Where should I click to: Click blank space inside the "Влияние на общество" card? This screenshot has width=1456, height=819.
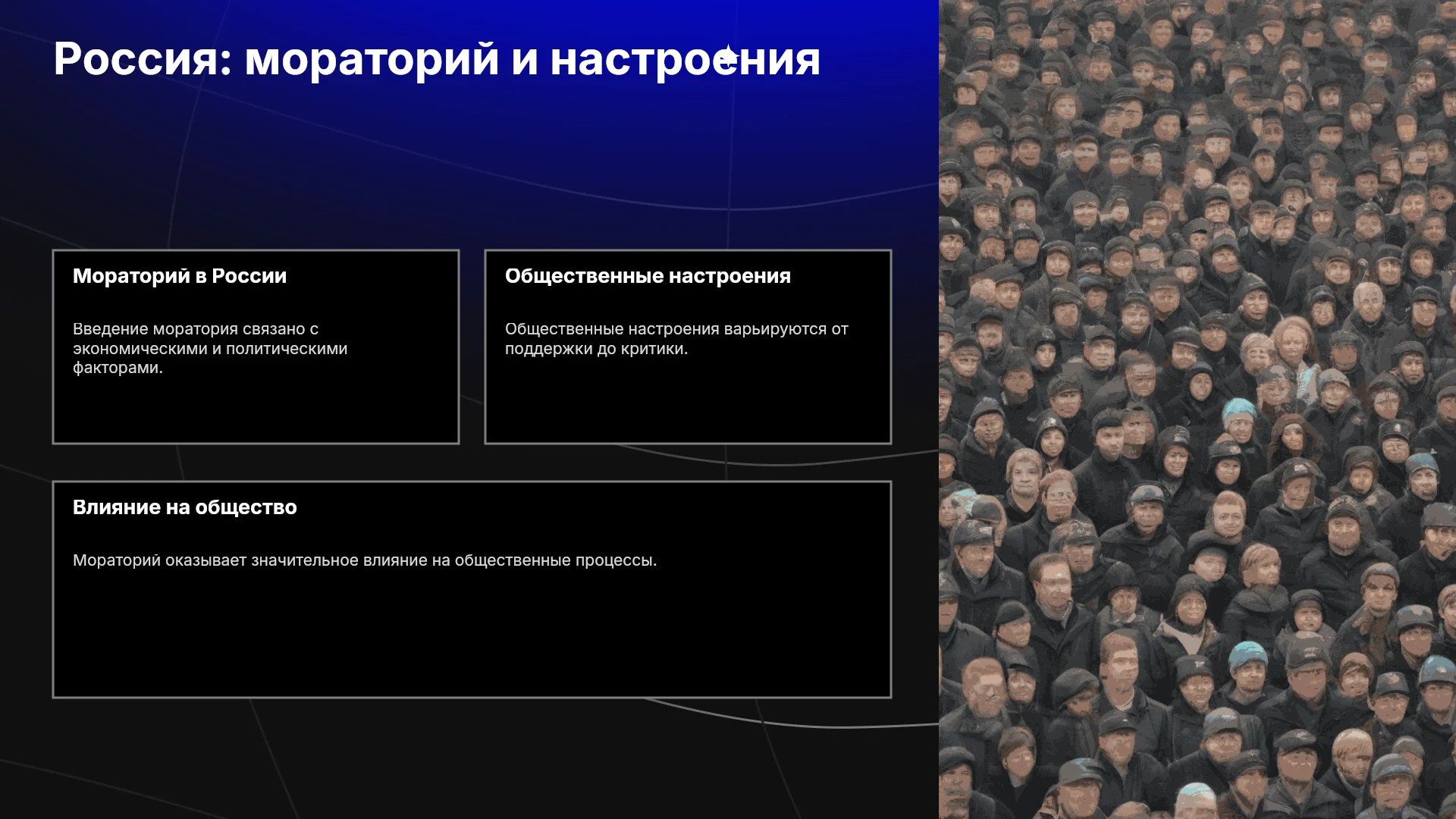click(x=472, y=637)
